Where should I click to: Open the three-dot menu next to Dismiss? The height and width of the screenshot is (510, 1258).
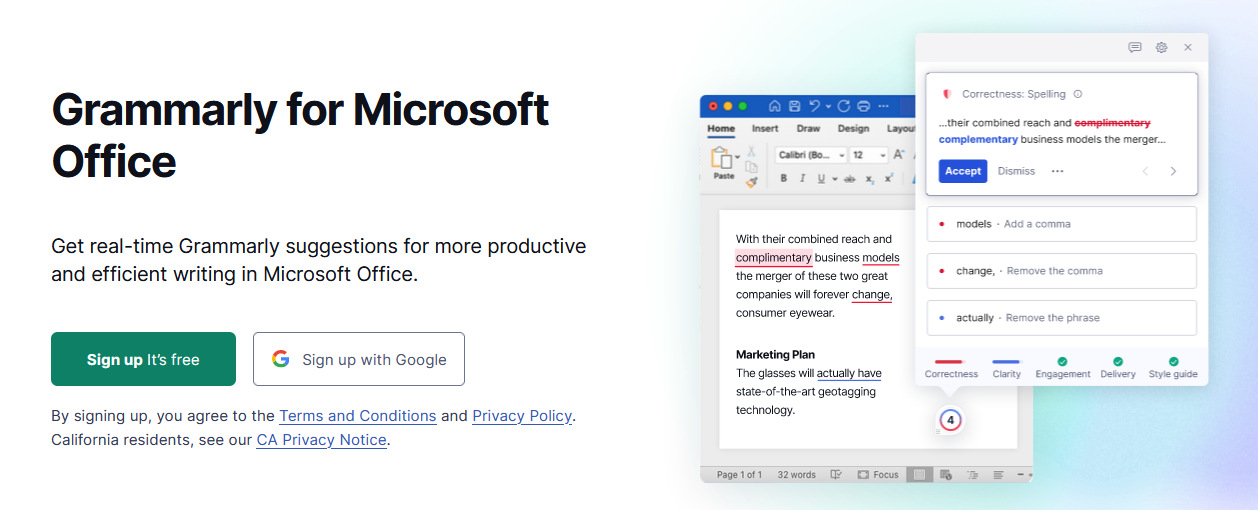[x=1057, y=171]
